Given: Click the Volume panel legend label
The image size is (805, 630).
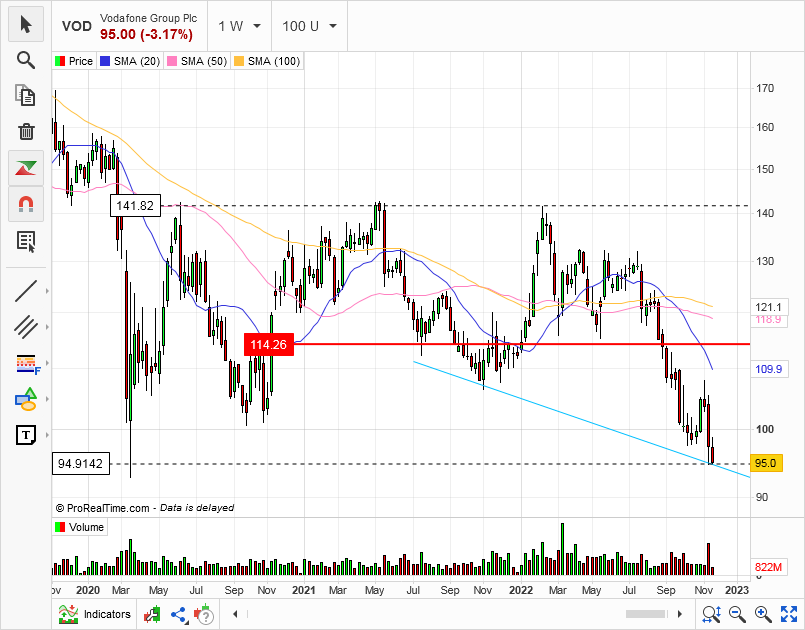Looking at the screenshot, I should click(86, 527).
